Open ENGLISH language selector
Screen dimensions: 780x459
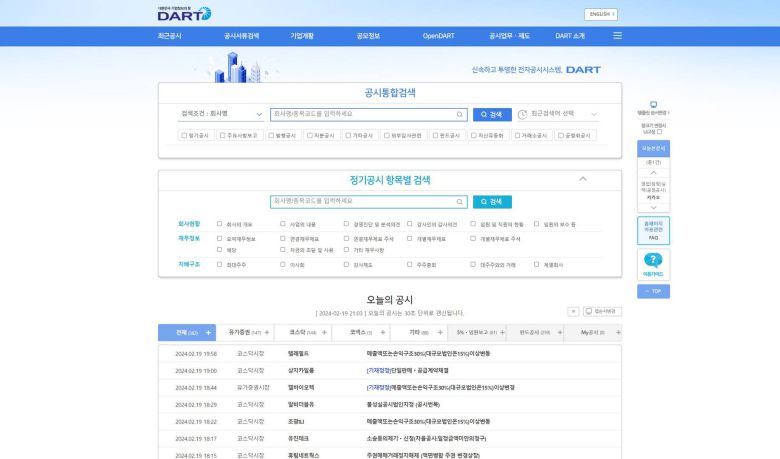click(601, 14)
